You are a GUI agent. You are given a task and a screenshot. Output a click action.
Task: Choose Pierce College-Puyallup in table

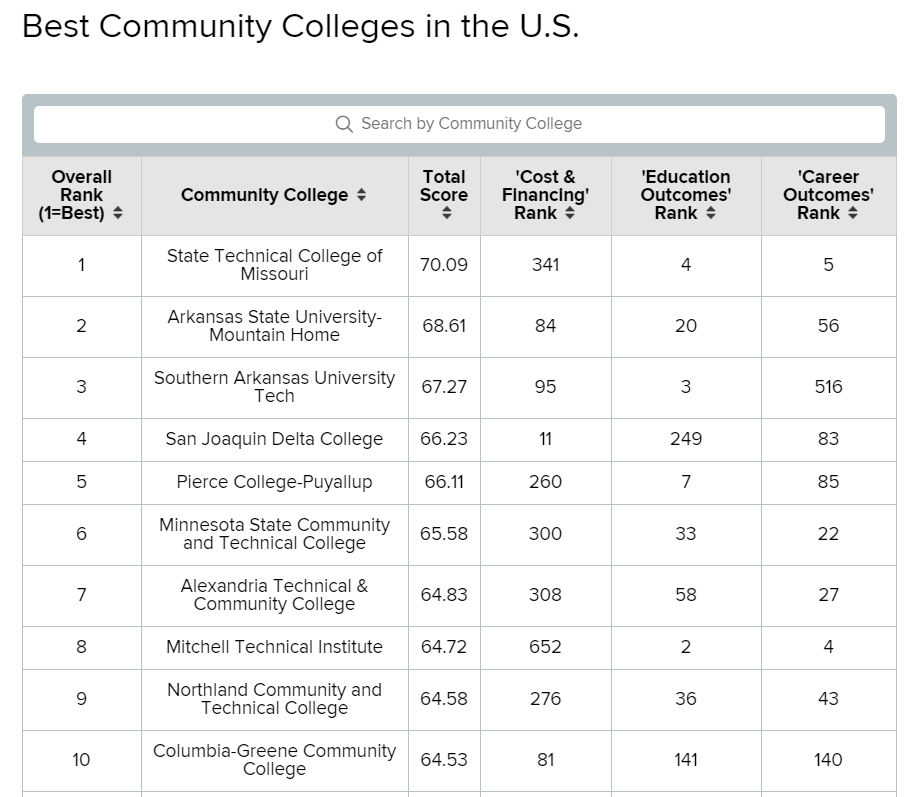(274, 482)
